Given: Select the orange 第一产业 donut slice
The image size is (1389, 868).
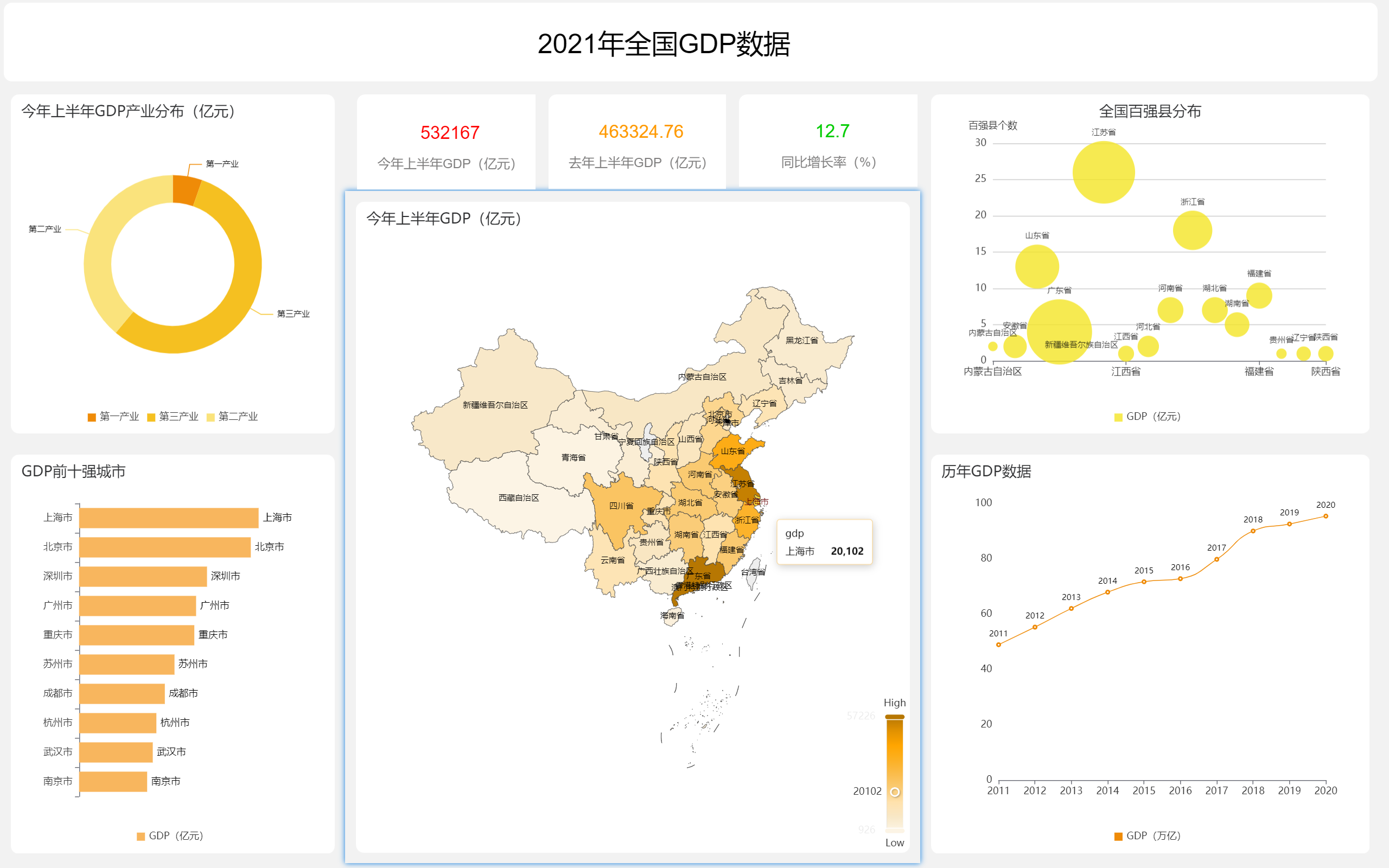Looking at the screenshot, I should tap(186, 190).
